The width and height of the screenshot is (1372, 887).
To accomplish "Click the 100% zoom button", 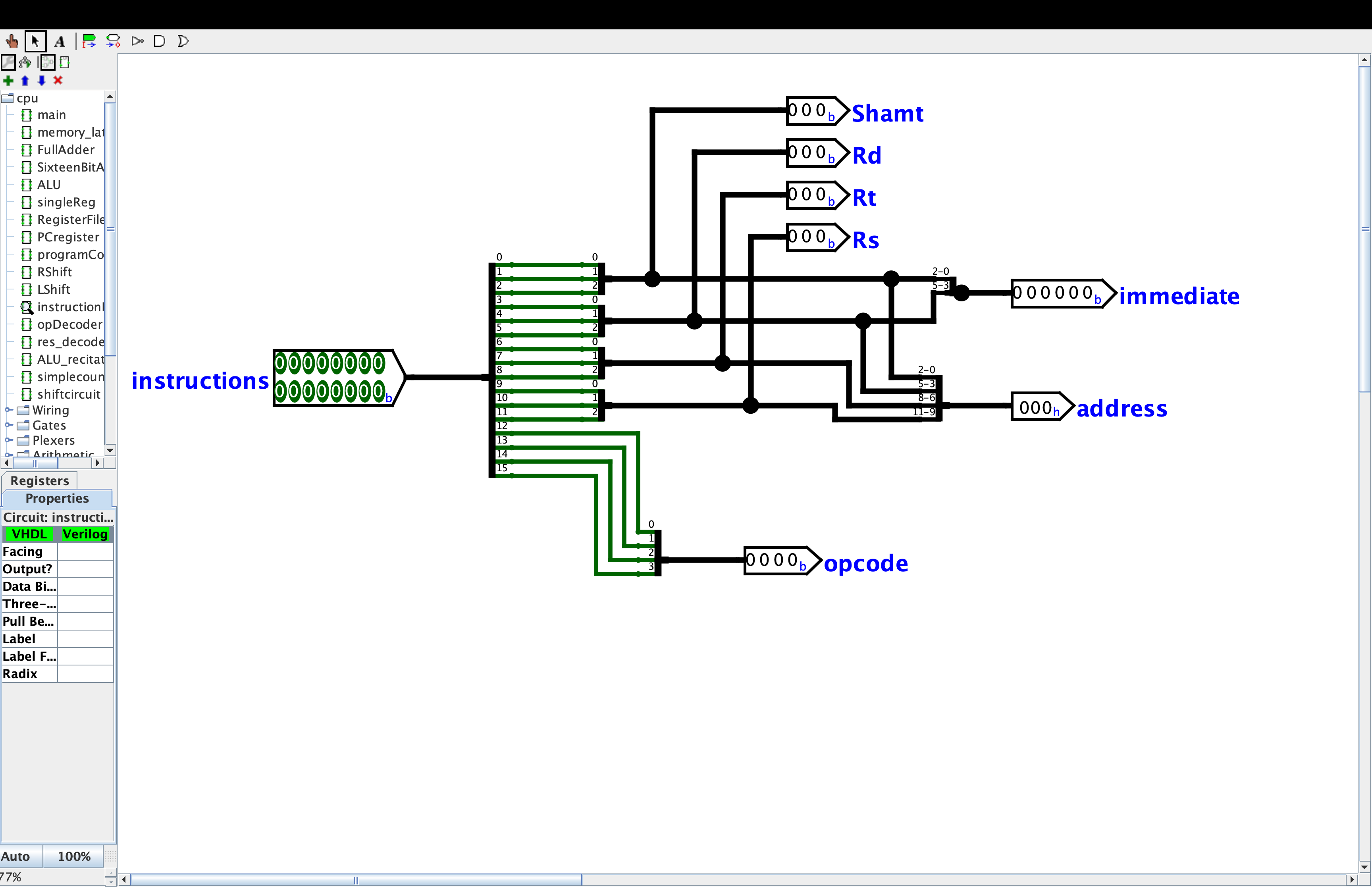I will 74,856.
